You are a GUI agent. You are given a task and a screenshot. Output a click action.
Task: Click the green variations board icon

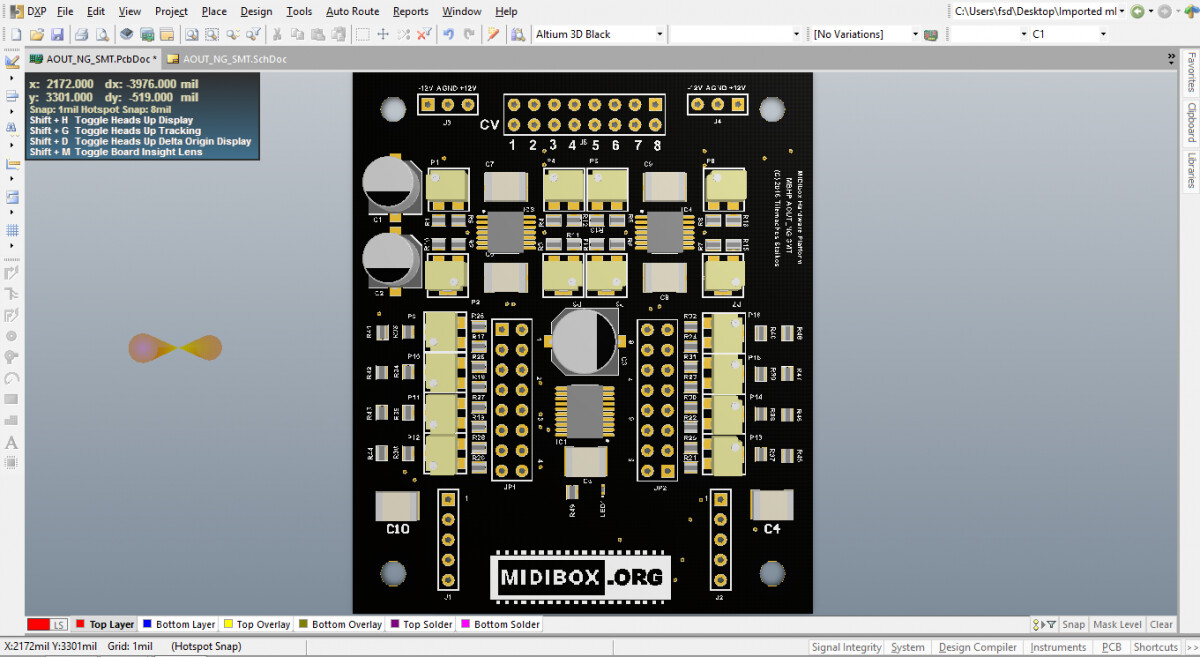(931, 34)
